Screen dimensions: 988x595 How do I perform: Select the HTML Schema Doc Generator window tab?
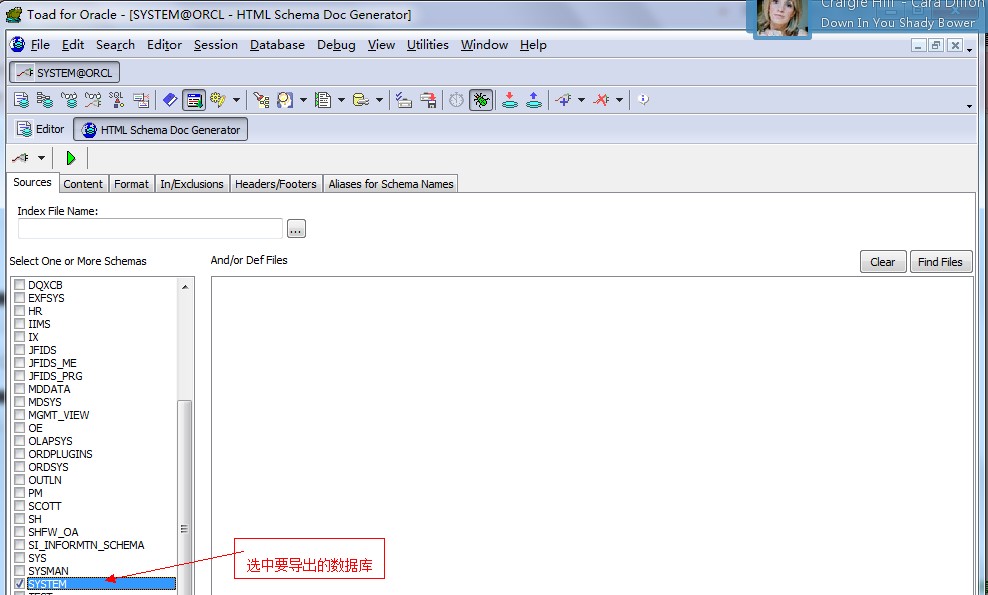(161, 129)
